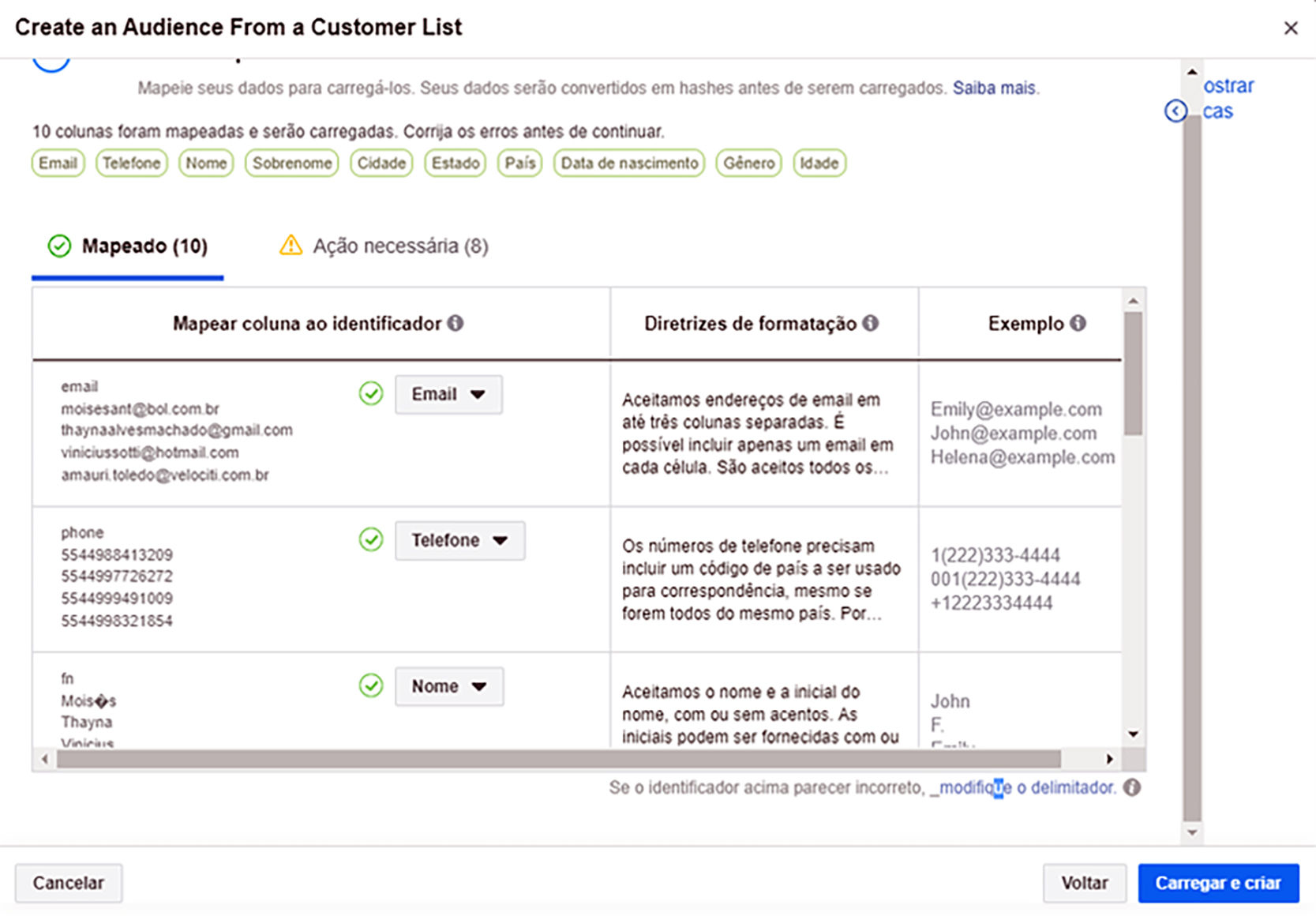Click the email amauri.toledo@velociti.com.br
This screenshot has height=916, width=1316.
point(165,475)
